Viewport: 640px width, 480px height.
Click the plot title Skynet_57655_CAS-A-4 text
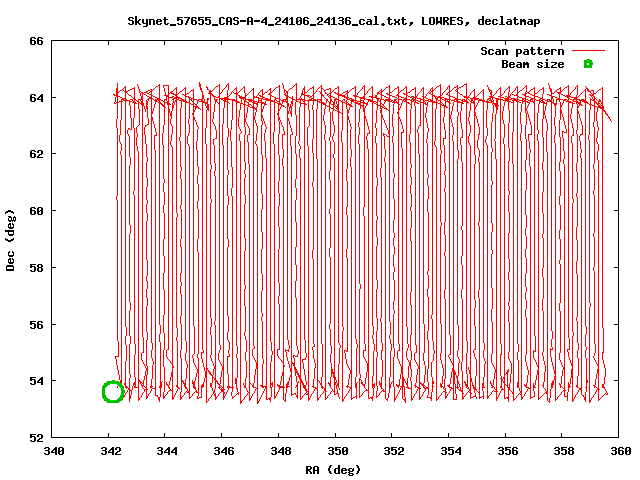click(334, 21)
